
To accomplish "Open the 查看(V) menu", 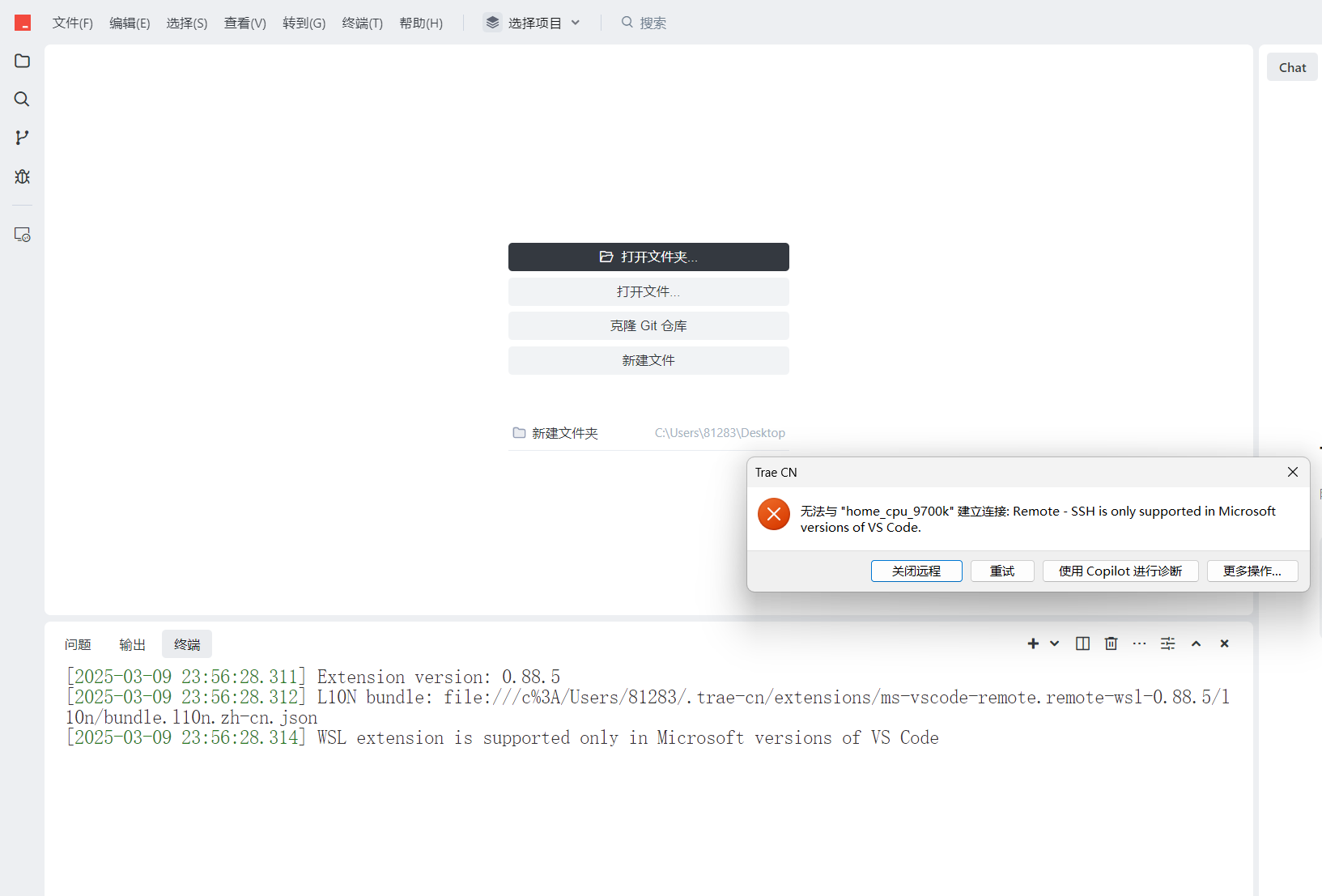I will point(245,23).
